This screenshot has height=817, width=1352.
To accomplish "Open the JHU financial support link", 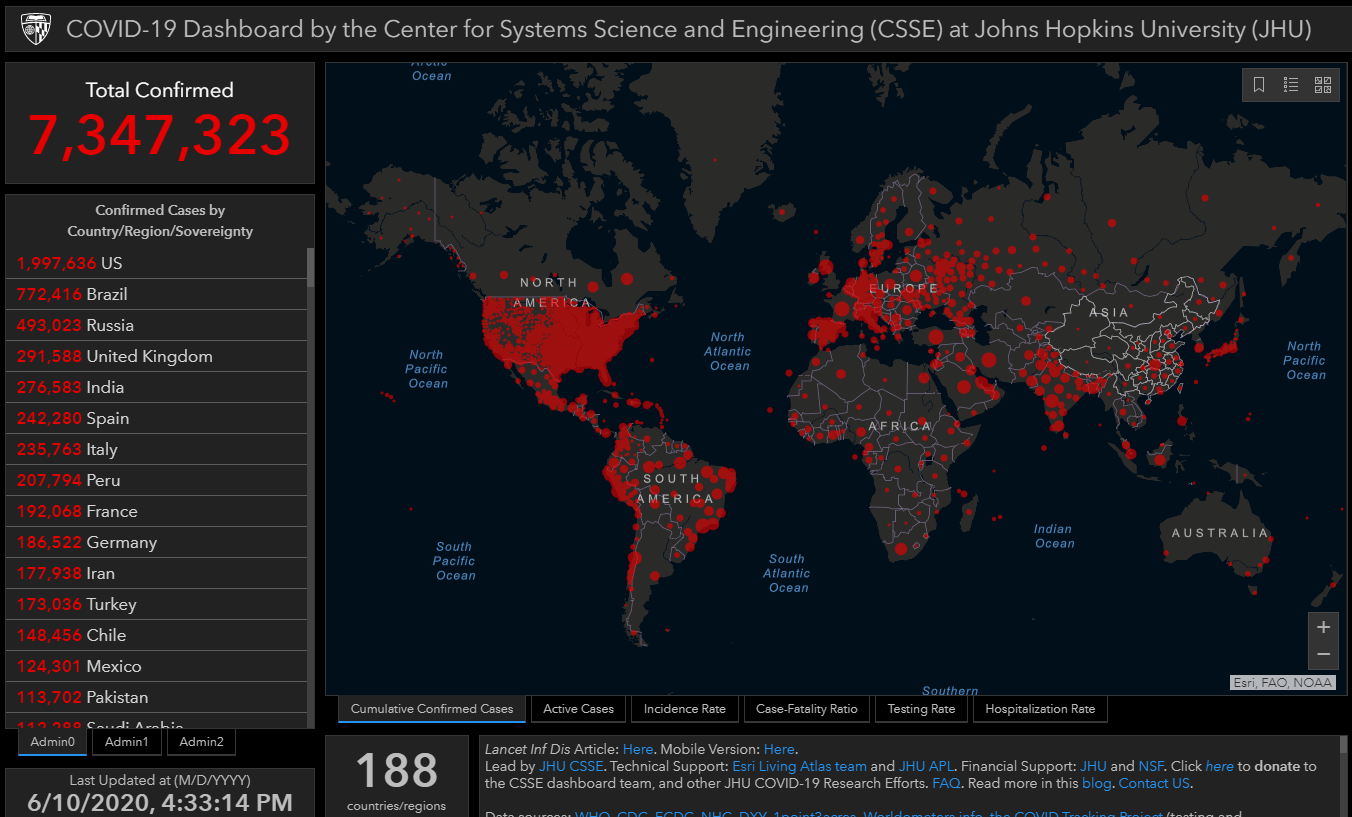I will [1093, 767].
